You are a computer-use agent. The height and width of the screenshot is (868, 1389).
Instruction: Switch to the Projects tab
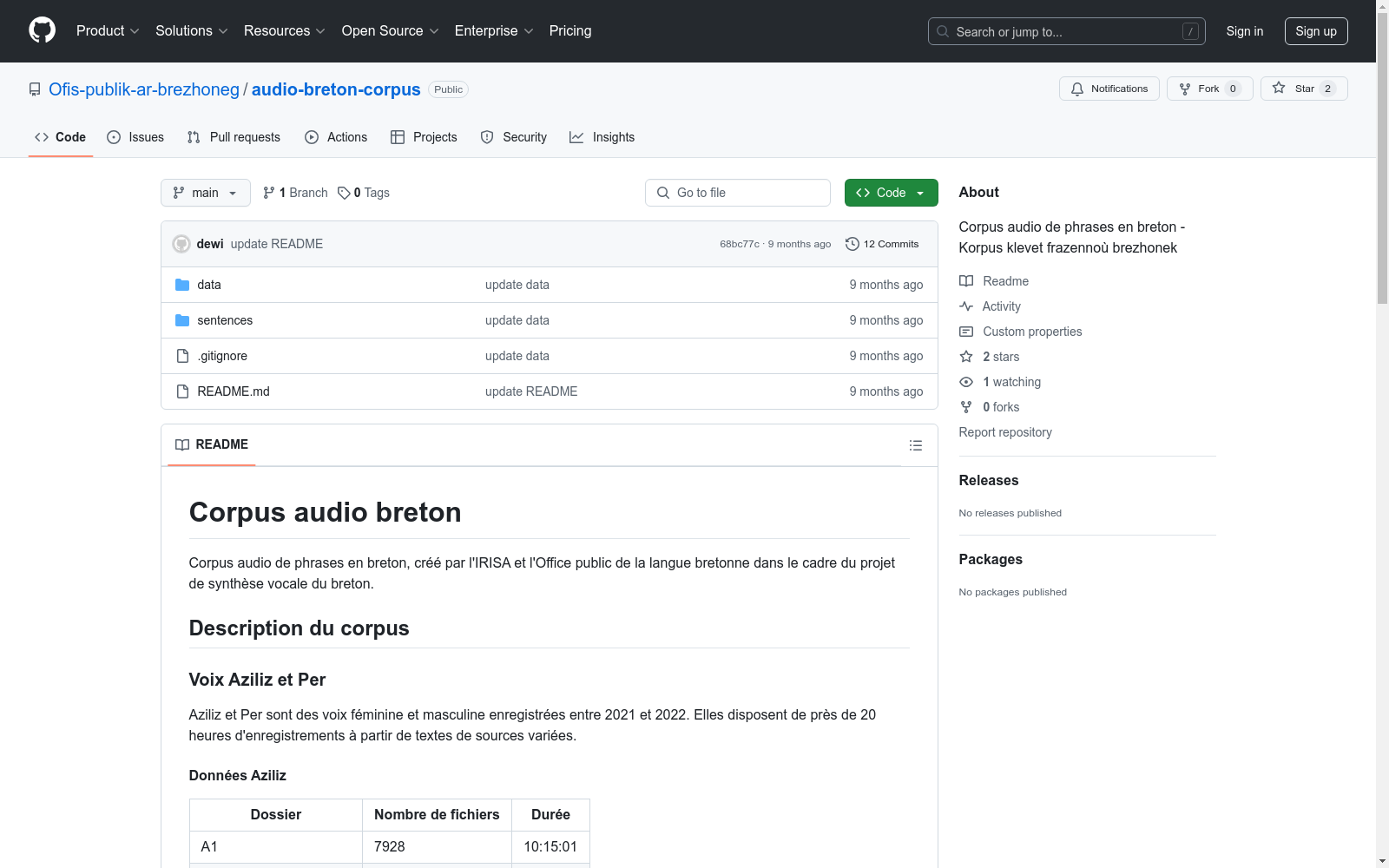[424, 137]
